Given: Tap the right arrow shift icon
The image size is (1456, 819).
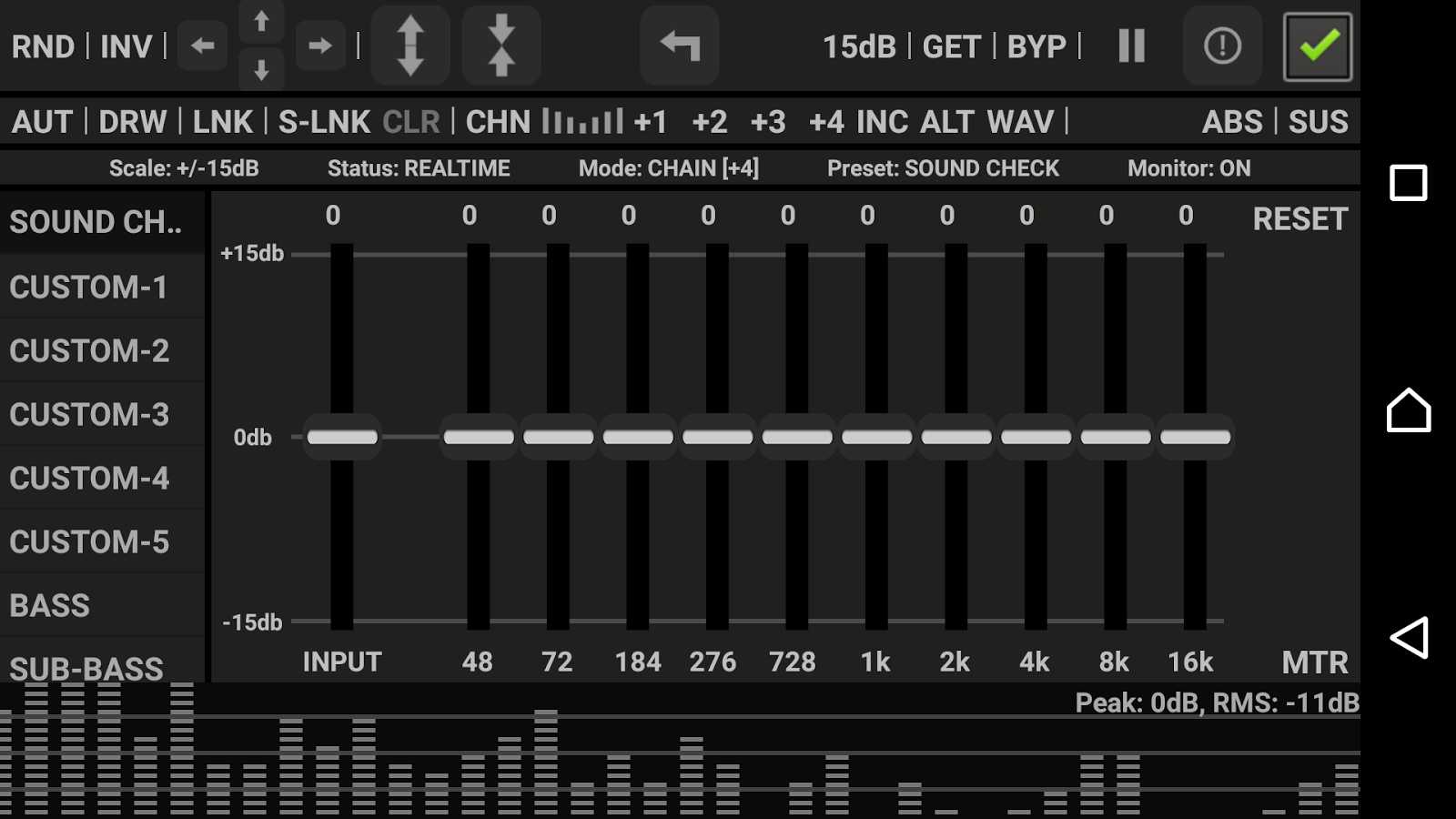Looking at the screenshot, I should [319, 45].
